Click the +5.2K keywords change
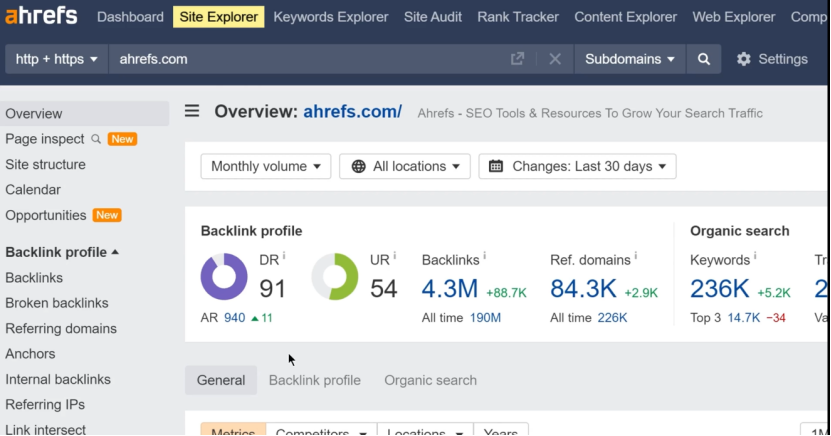831x436 pixels. click(773, 293)
